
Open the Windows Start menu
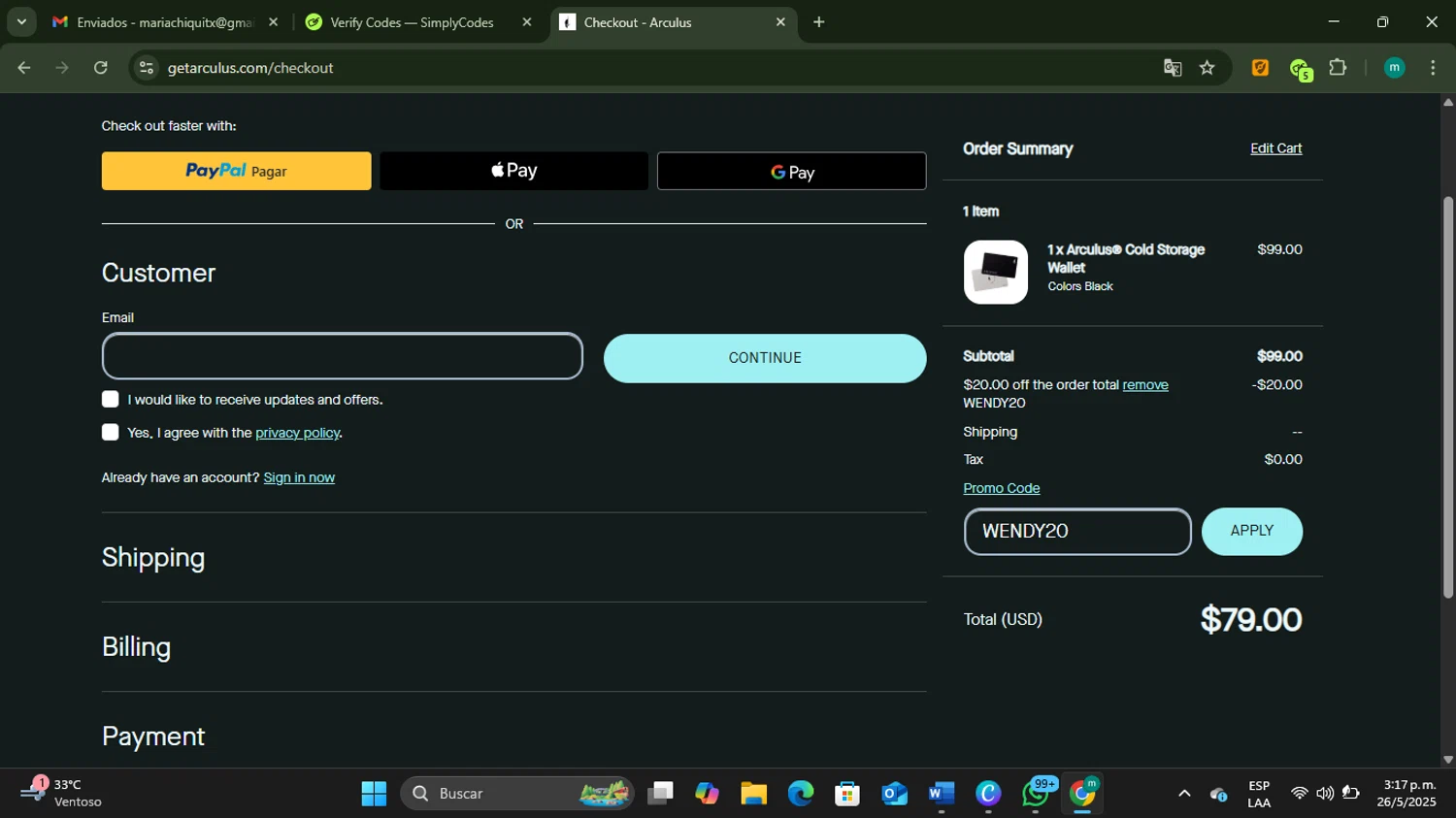374,794
